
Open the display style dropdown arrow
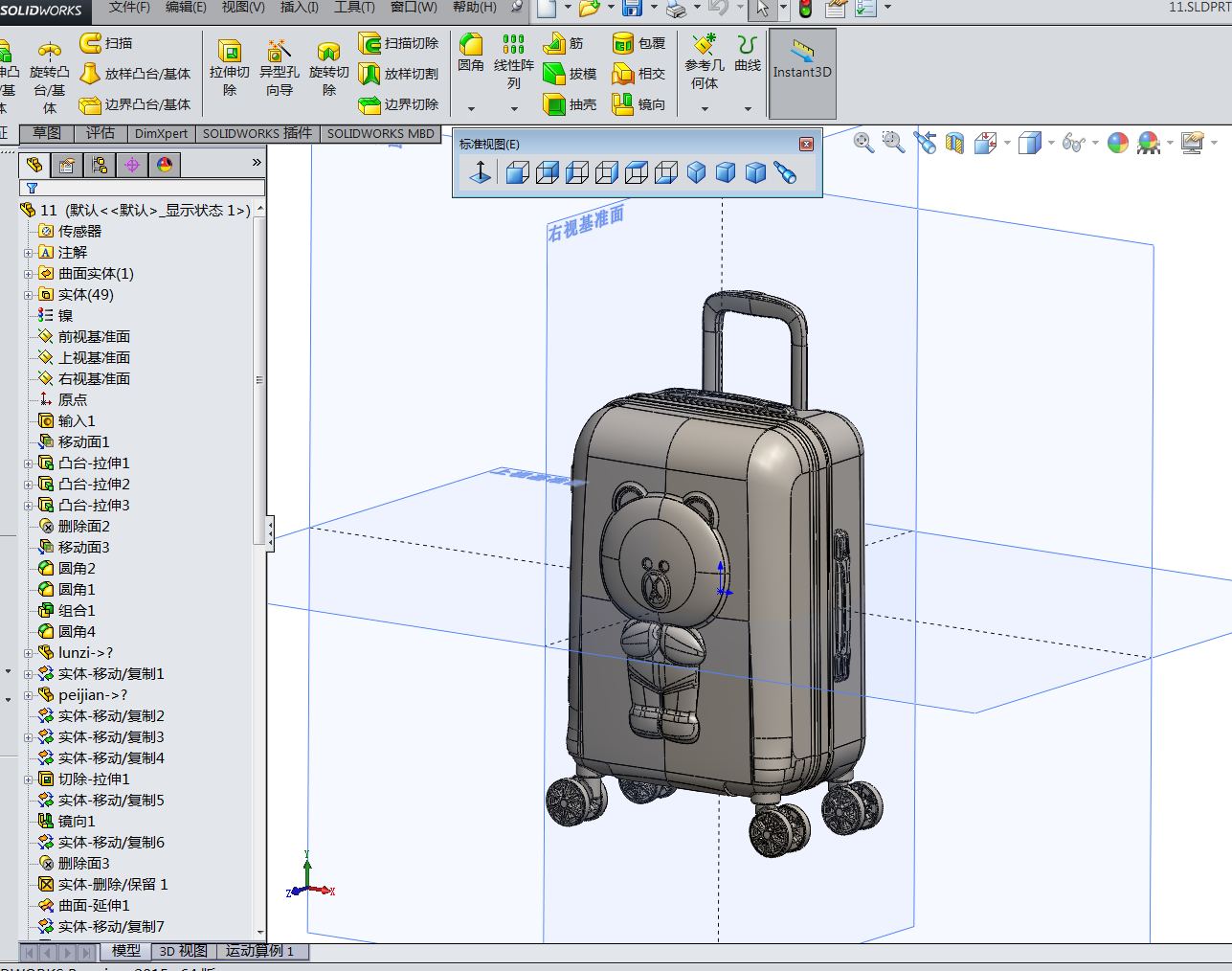(x=1051, y=144)
